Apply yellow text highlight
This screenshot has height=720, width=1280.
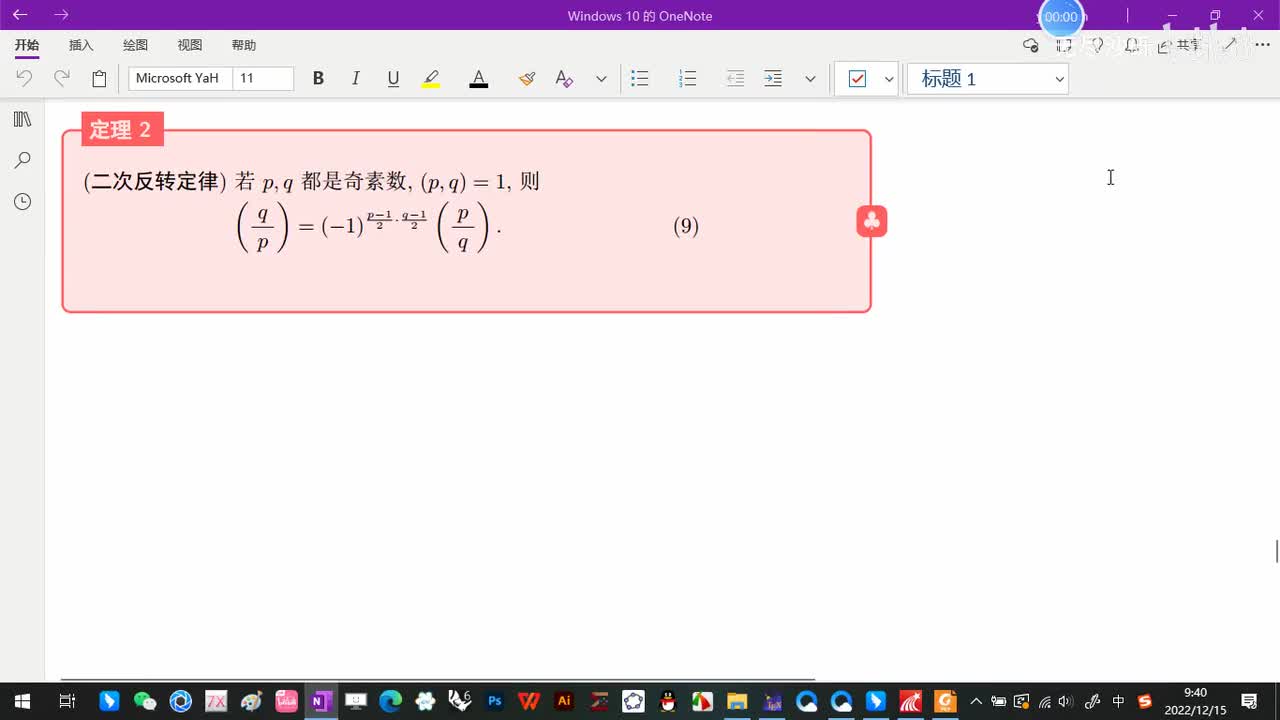pyautogui.click(x=431, y=78)
